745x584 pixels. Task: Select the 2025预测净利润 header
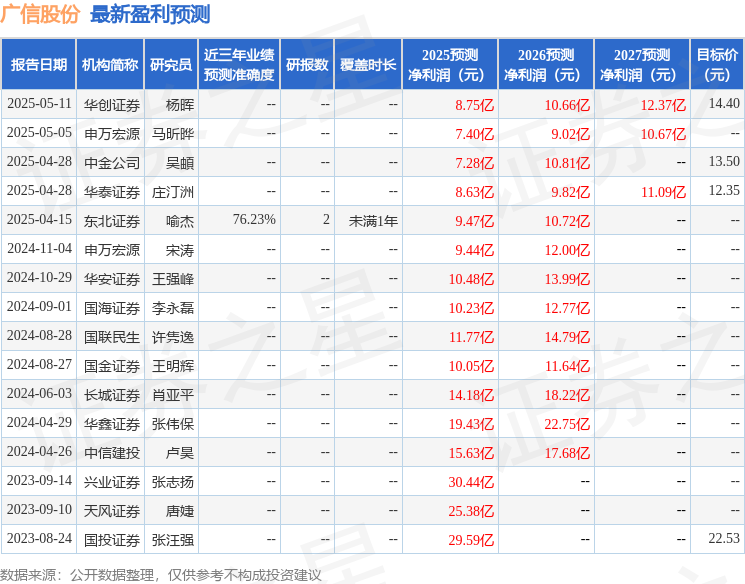tap(450, 65)
